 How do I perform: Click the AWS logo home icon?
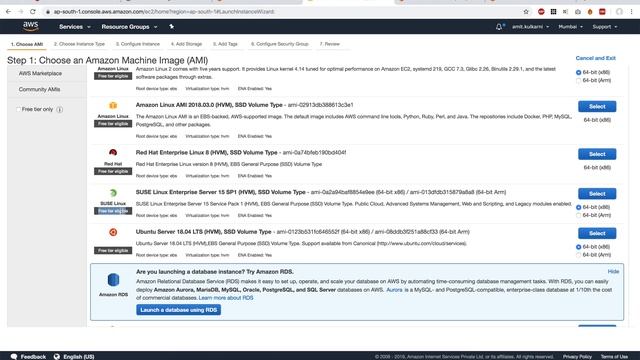point(31,26)
